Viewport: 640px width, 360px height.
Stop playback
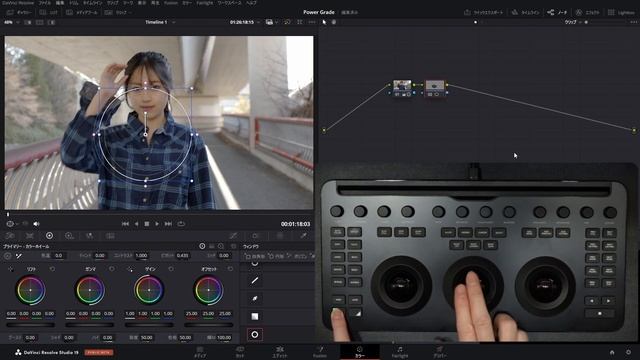pyautogui.click(x=147, y=224)
